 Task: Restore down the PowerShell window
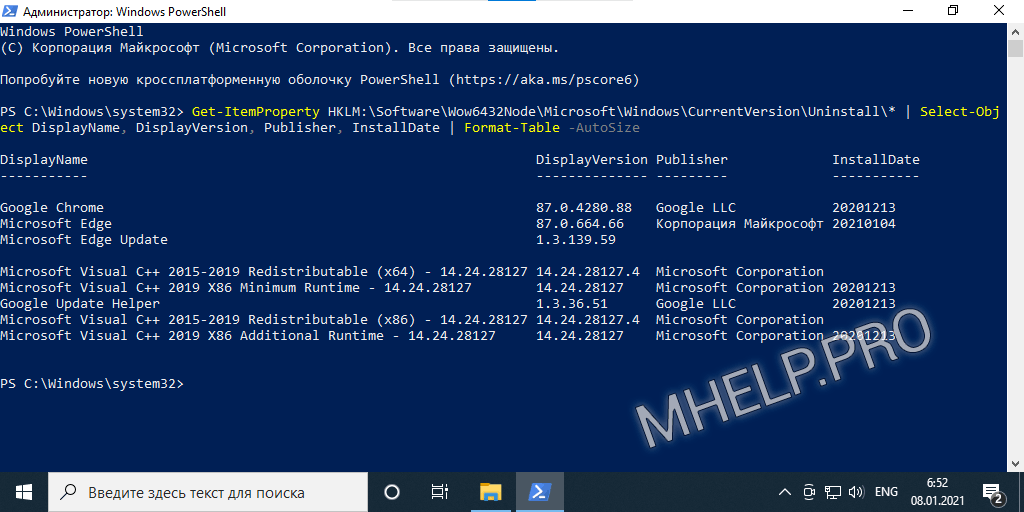(953, 11)
